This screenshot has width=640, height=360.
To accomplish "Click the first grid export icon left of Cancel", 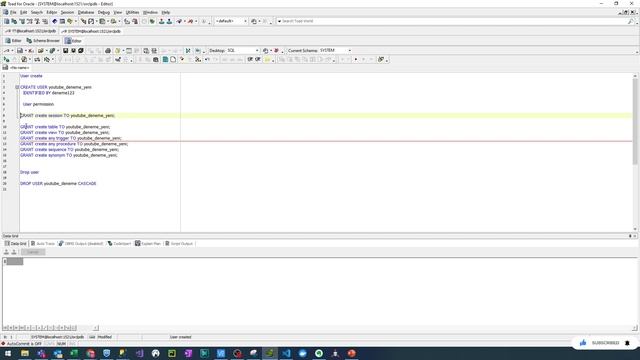I will point(6,252).
